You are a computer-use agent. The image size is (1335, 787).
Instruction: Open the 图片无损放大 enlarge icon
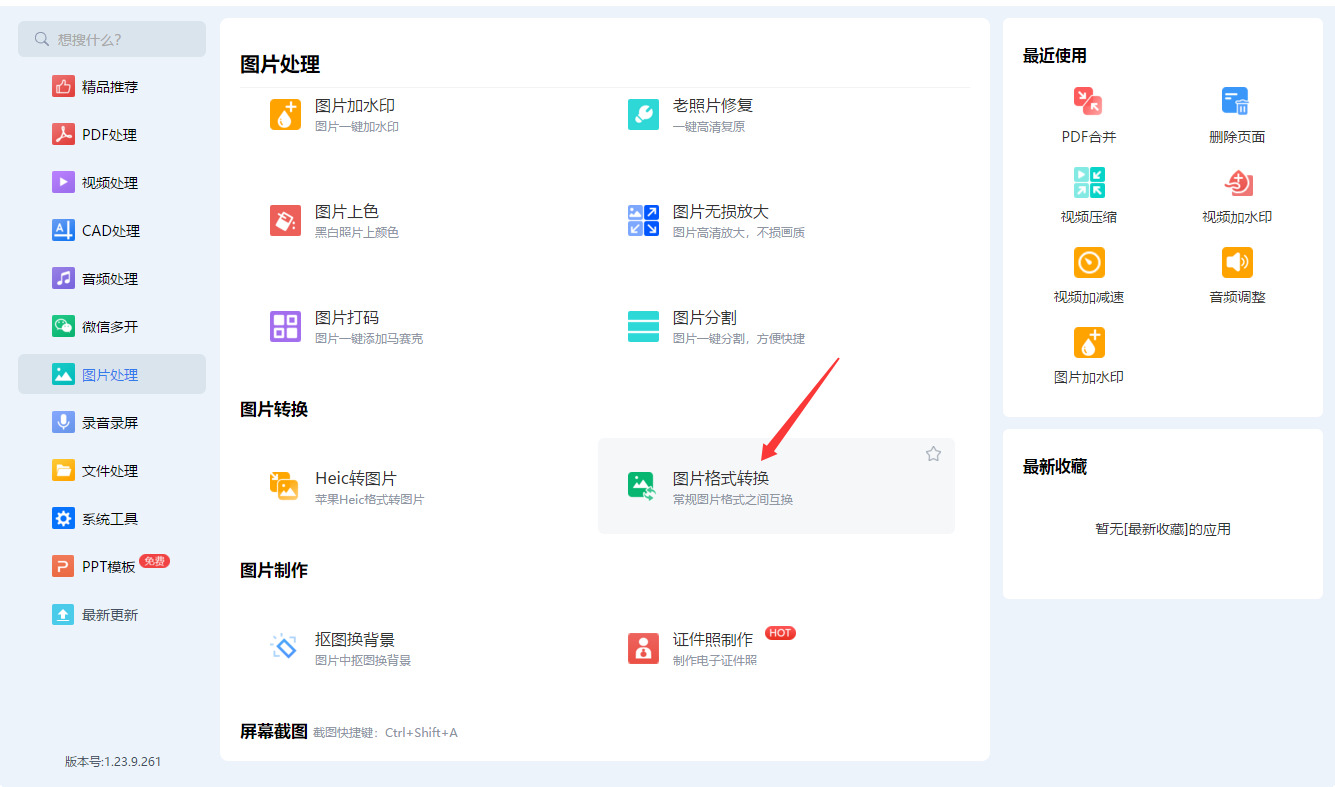(643, 221)
